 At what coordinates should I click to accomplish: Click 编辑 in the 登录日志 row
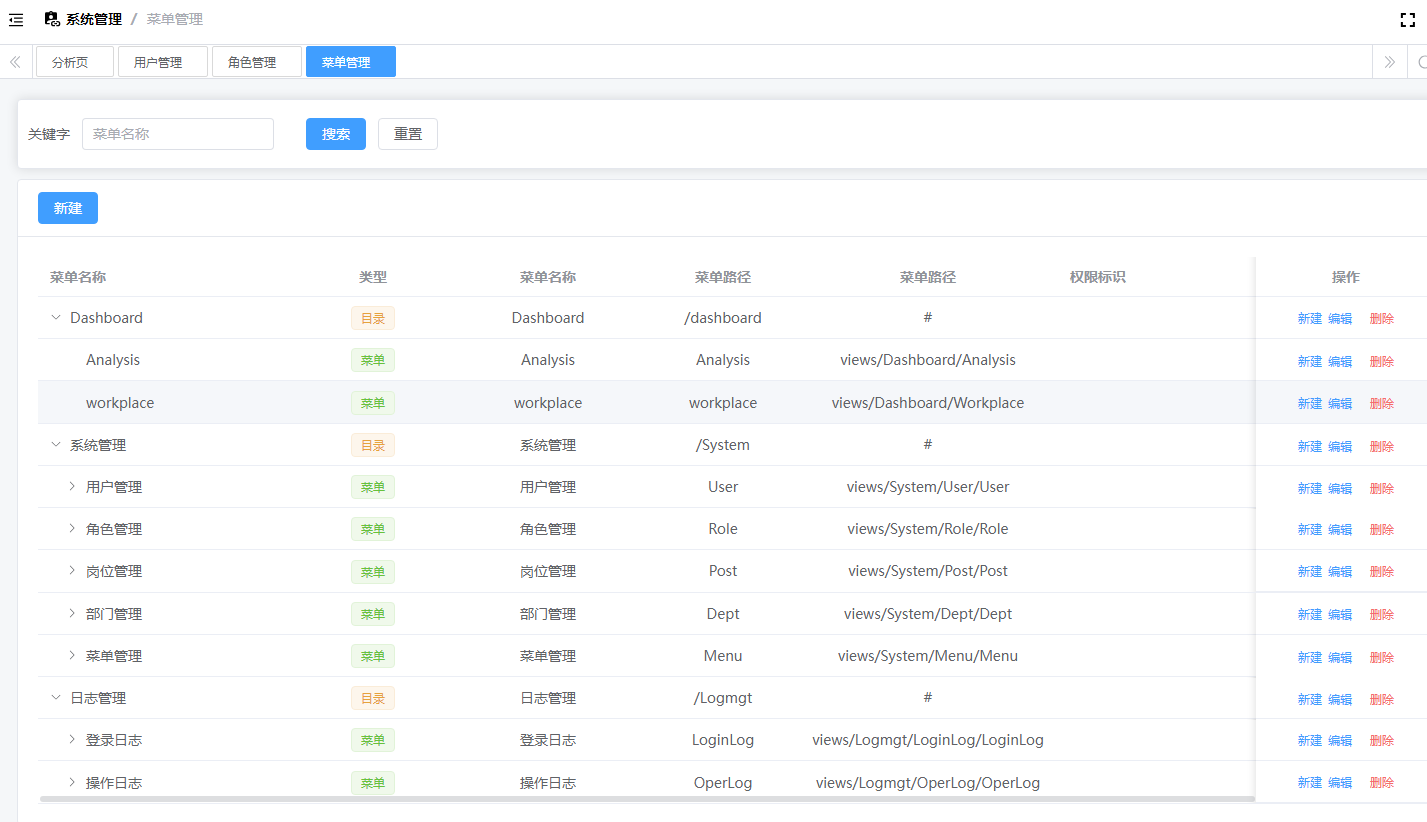coord(1340,740)
